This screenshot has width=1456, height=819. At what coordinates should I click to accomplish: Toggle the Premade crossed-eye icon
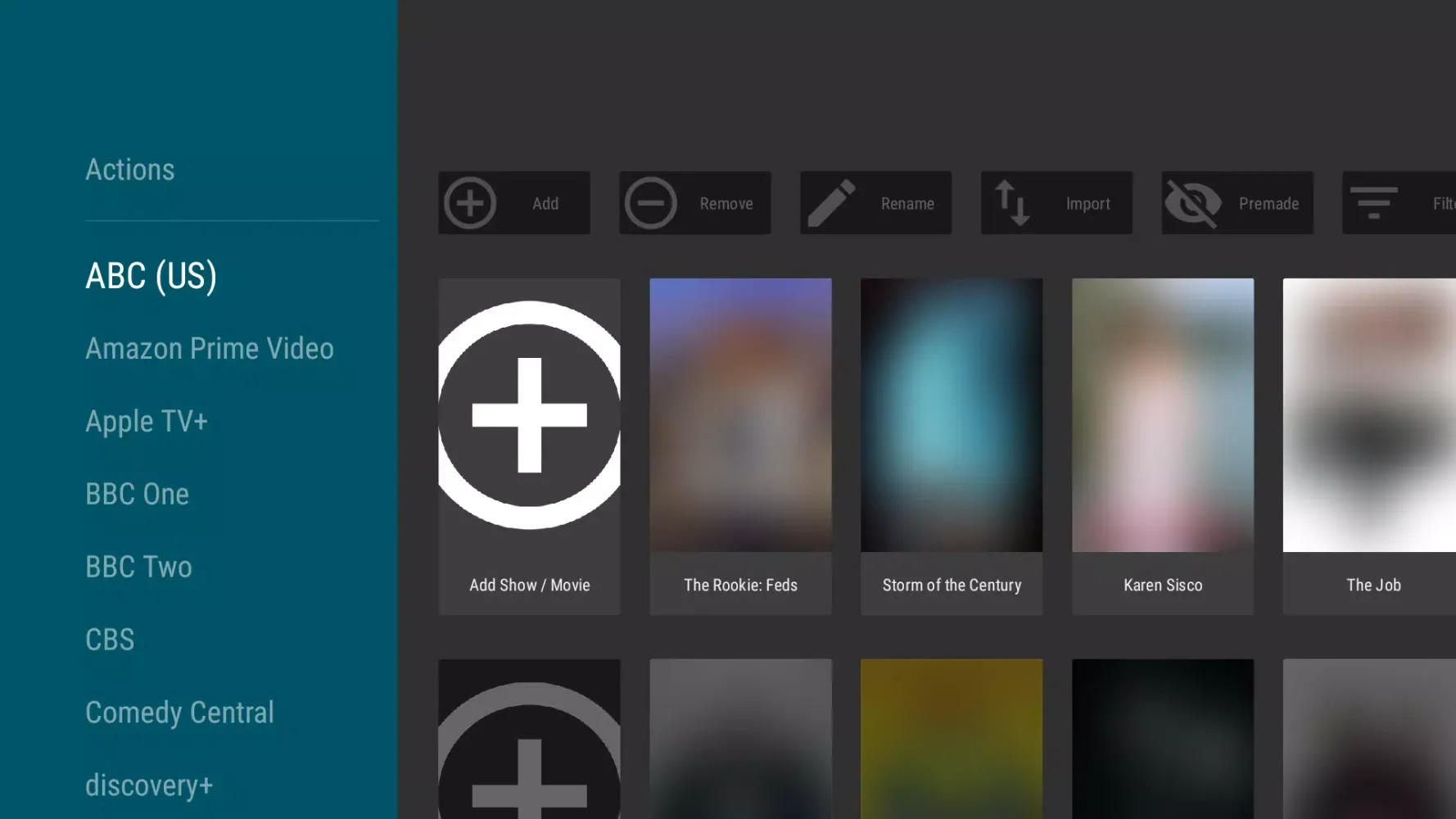coord(1194,203)
